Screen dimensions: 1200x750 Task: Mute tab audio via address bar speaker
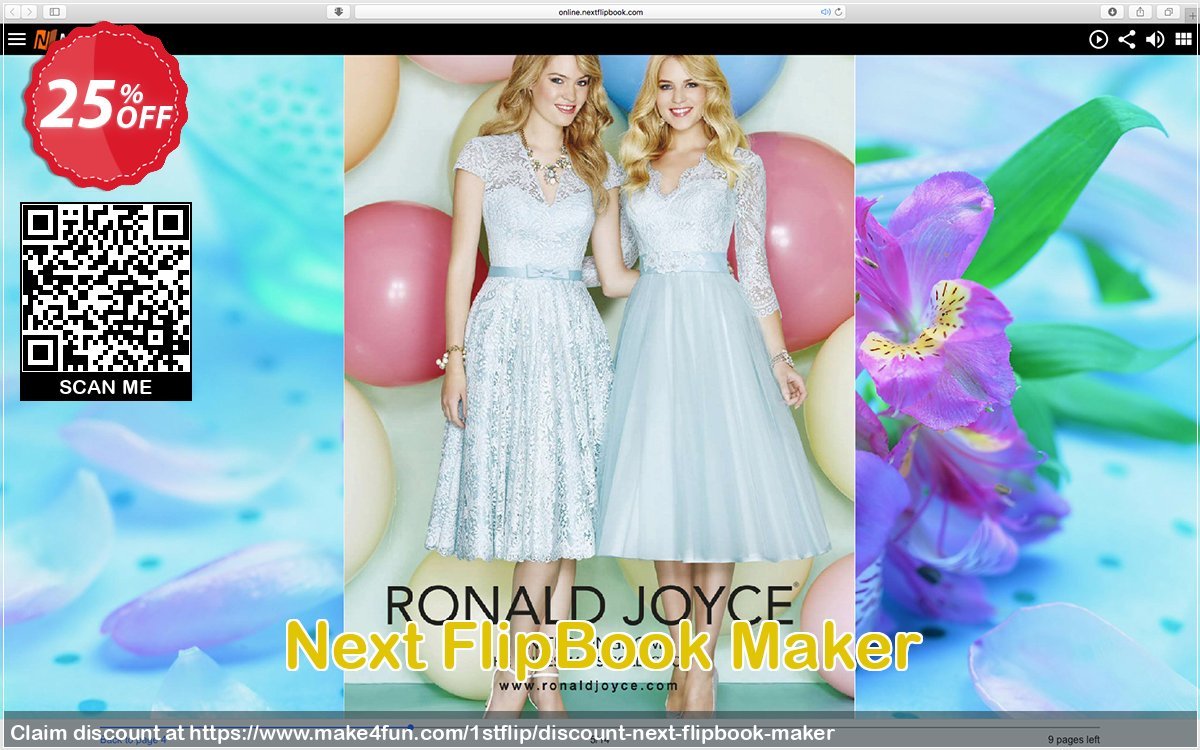click(x=826, y=12)
